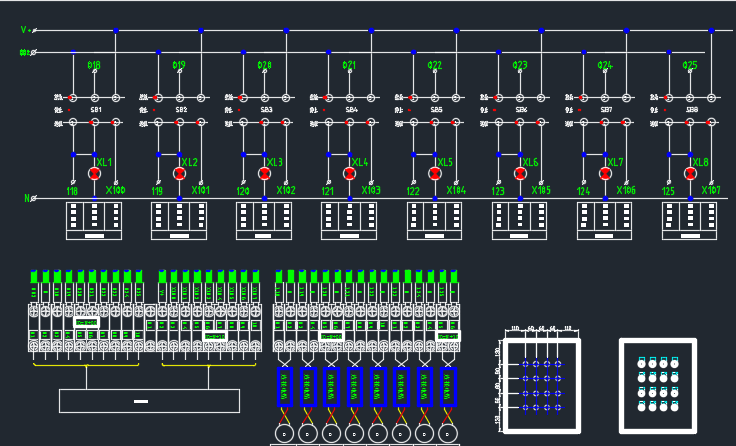736x446 pixels.
Task: Select the large empty rectangle below terminal strips
Action: [149, 401]
